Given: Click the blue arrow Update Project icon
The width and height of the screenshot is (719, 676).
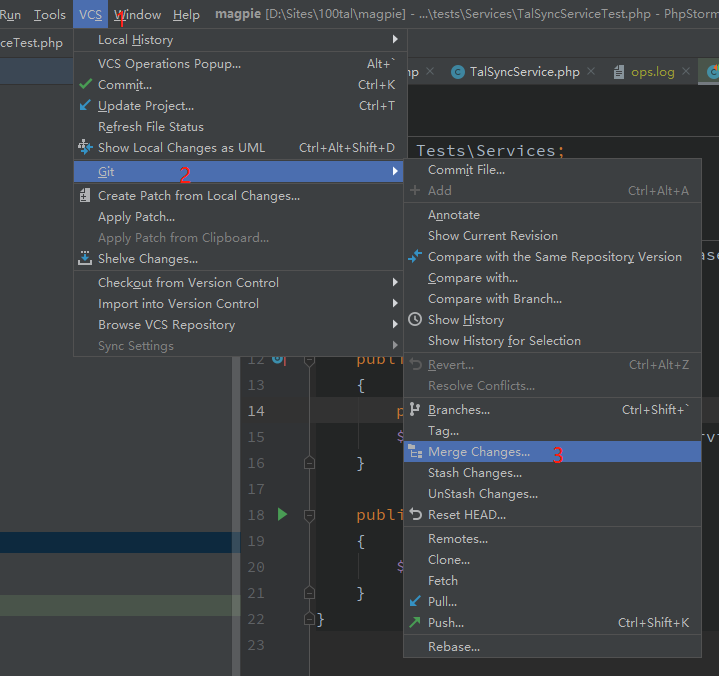Looking at the screenshot, I should point(85,105).
